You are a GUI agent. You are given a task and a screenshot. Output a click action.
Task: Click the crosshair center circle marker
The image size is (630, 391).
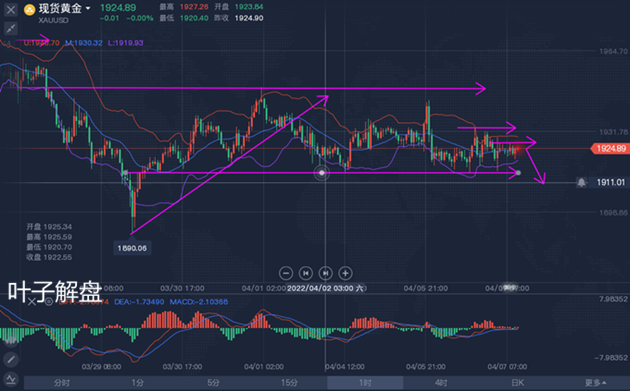pos(321,173)
